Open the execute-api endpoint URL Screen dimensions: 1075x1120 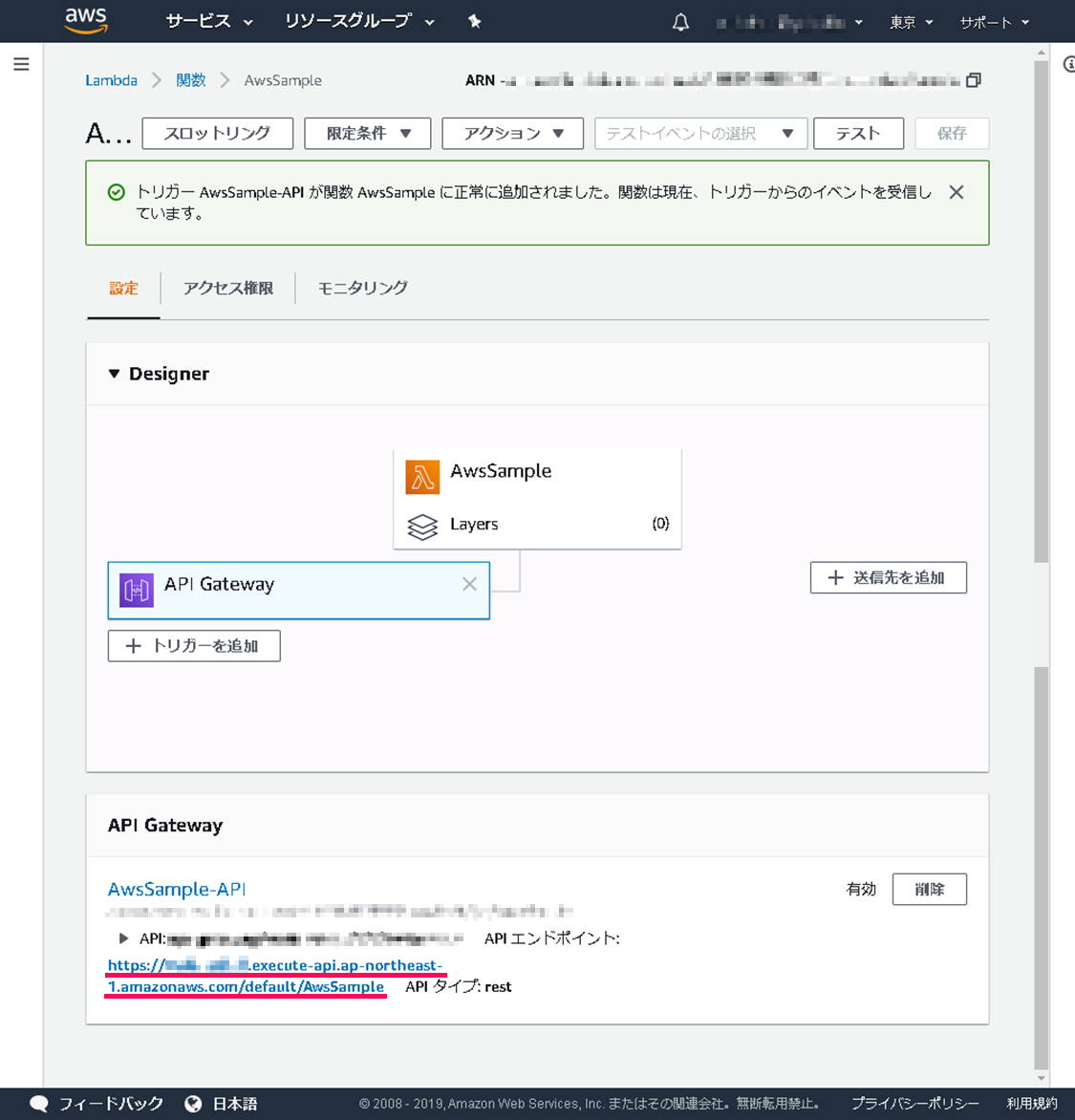pos(275,976)
